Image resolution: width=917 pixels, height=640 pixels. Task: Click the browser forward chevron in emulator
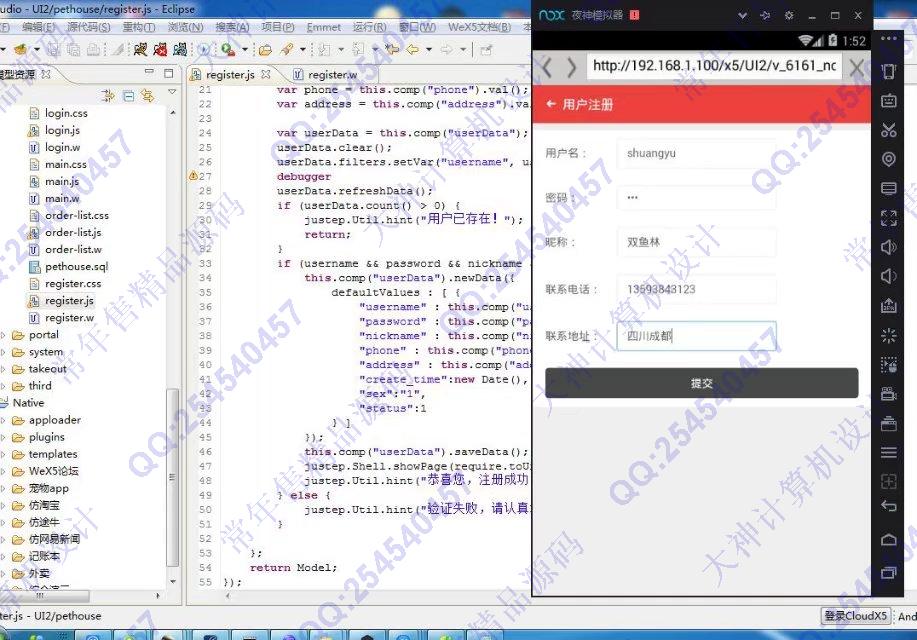point(571,67)
